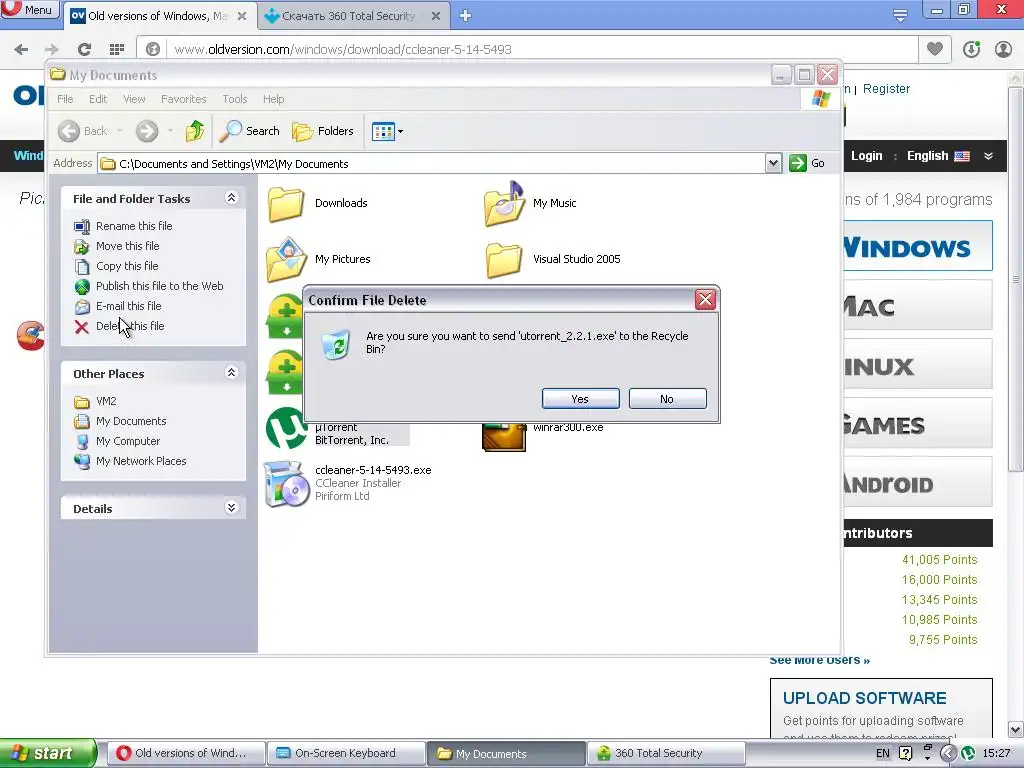Open the Tools menu in My Documents
This screenshot has width=1024, height=768.
point(234,99)
